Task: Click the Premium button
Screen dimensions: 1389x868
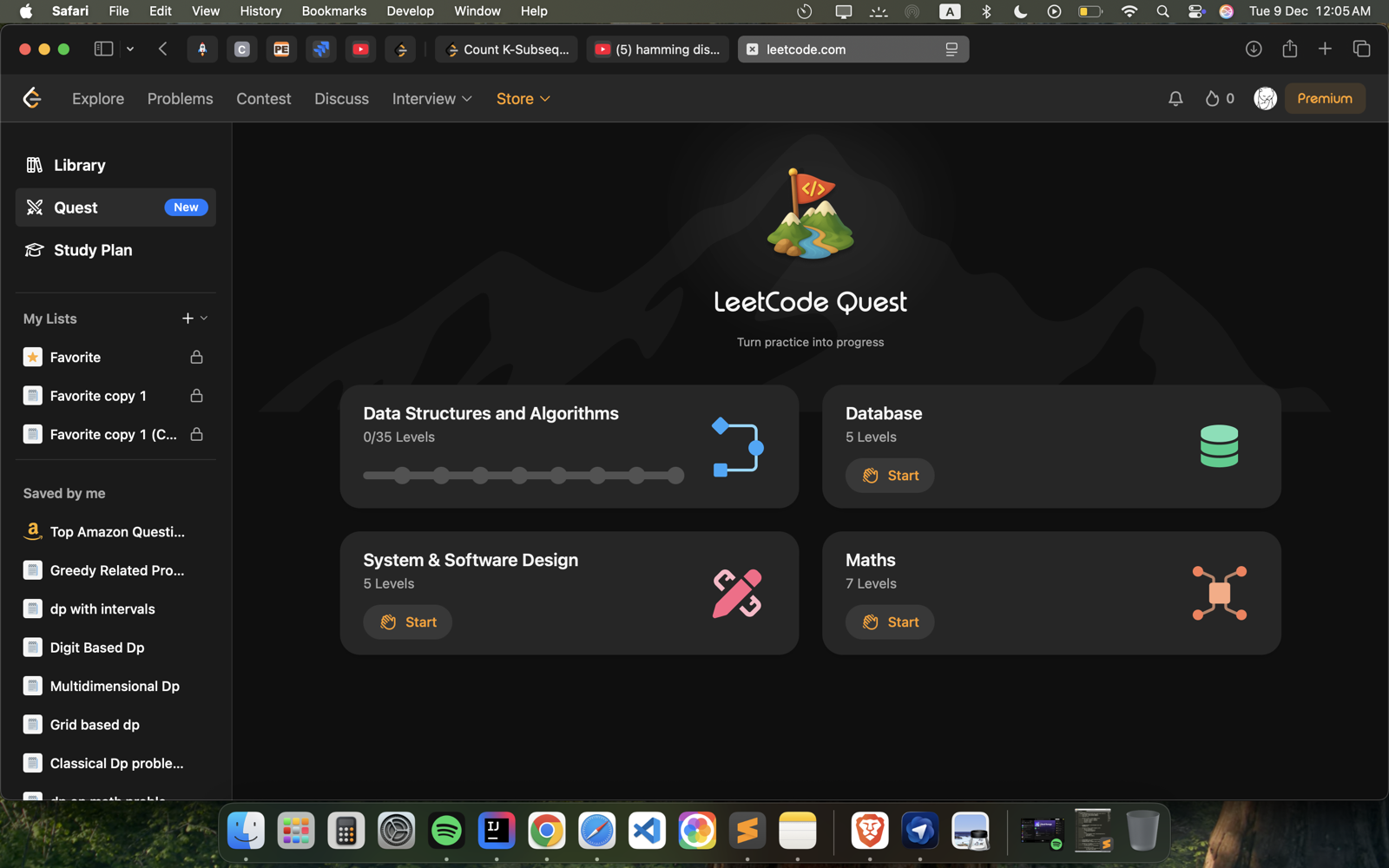Action: pos(1325,98)
